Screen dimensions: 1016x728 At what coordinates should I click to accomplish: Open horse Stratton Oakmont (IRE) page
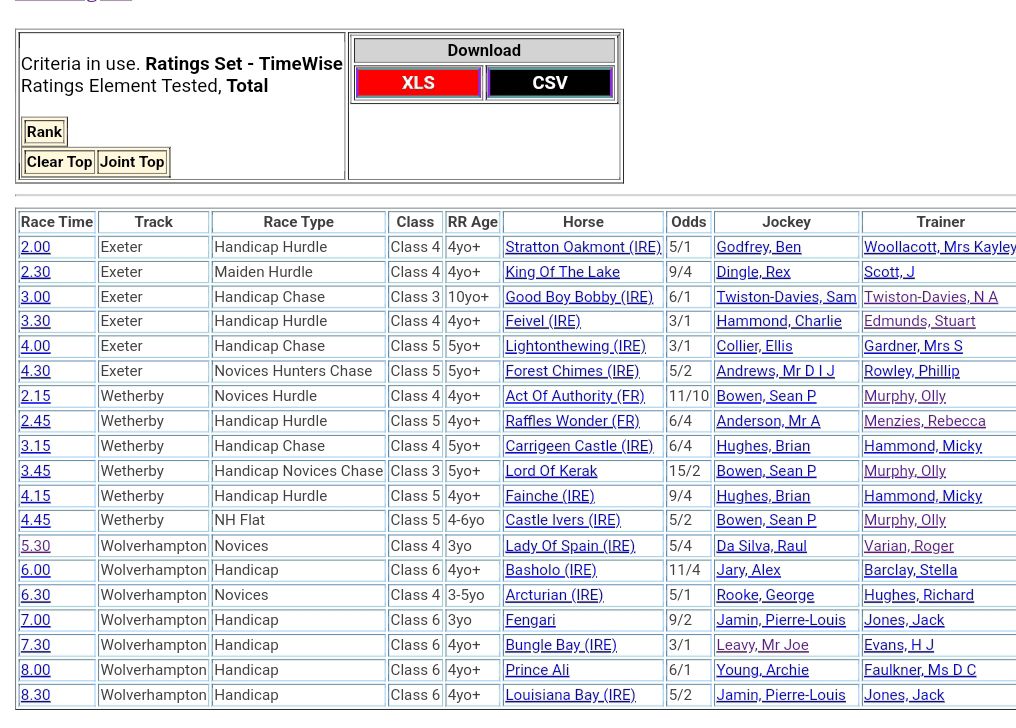(582, 247)
